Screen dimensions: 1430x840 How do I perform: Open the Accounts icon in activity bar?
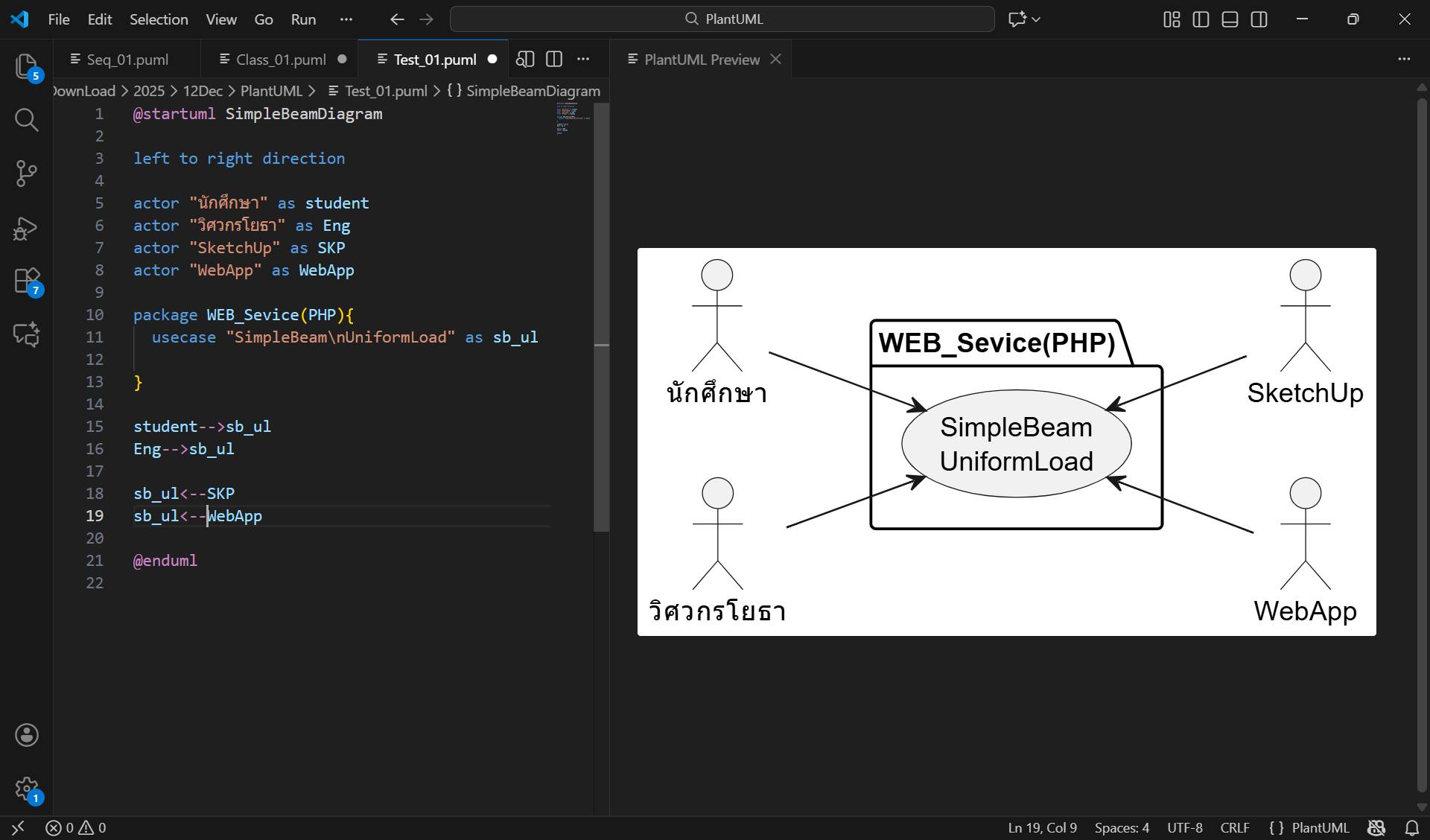coord(27,735)
